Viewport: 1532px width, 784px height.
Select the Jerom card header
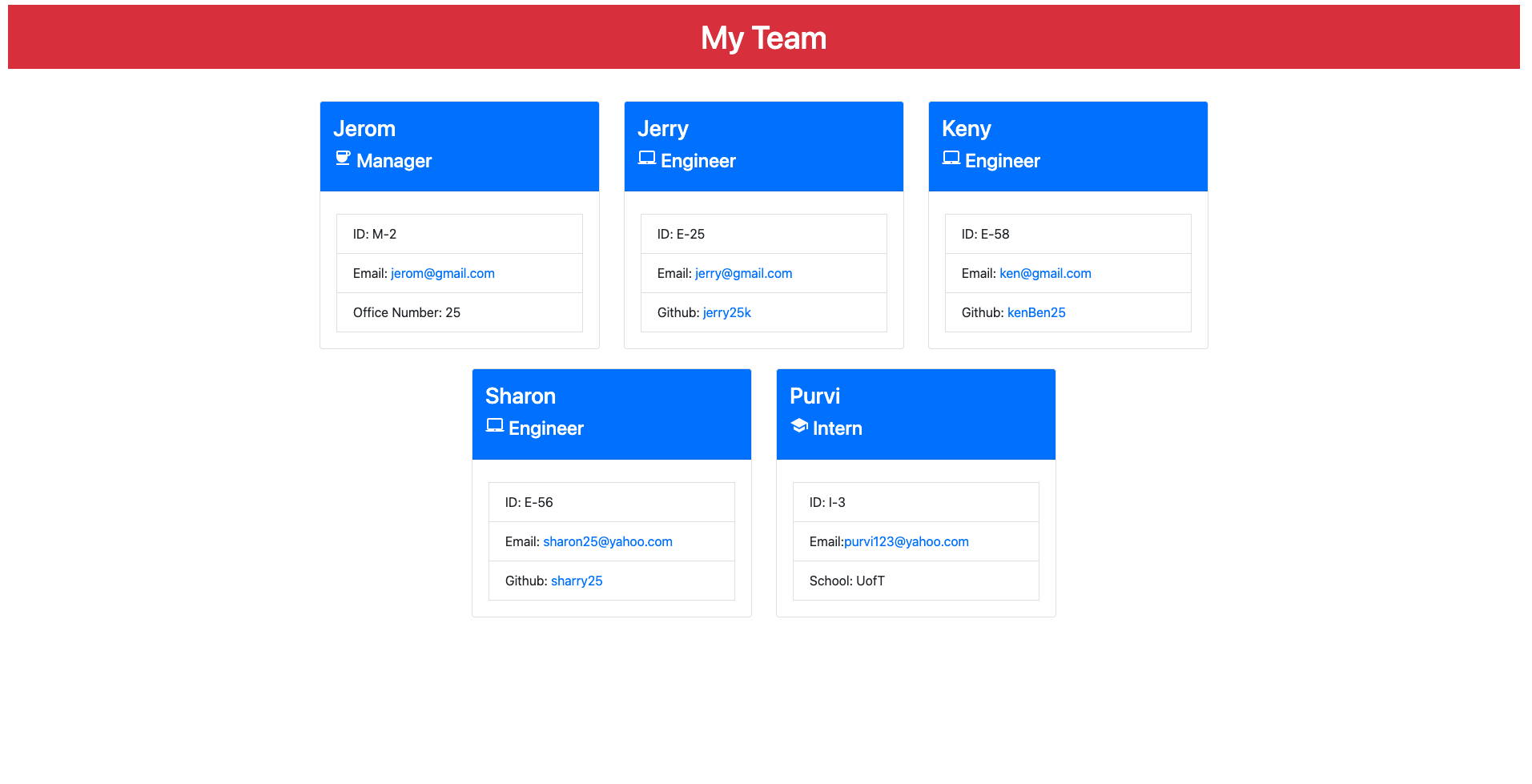[459, 146]
